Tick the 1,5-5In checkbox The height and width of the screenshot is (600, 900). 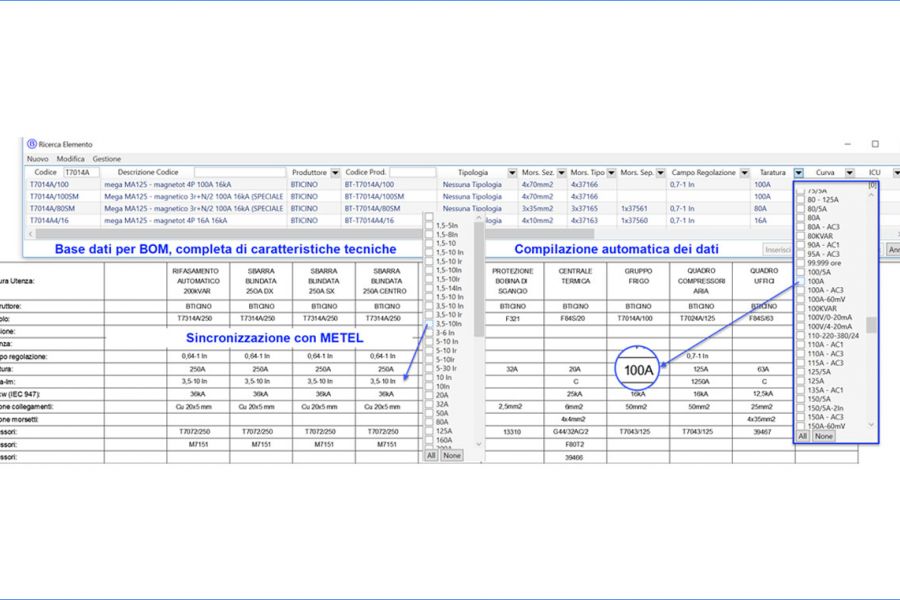429,226
